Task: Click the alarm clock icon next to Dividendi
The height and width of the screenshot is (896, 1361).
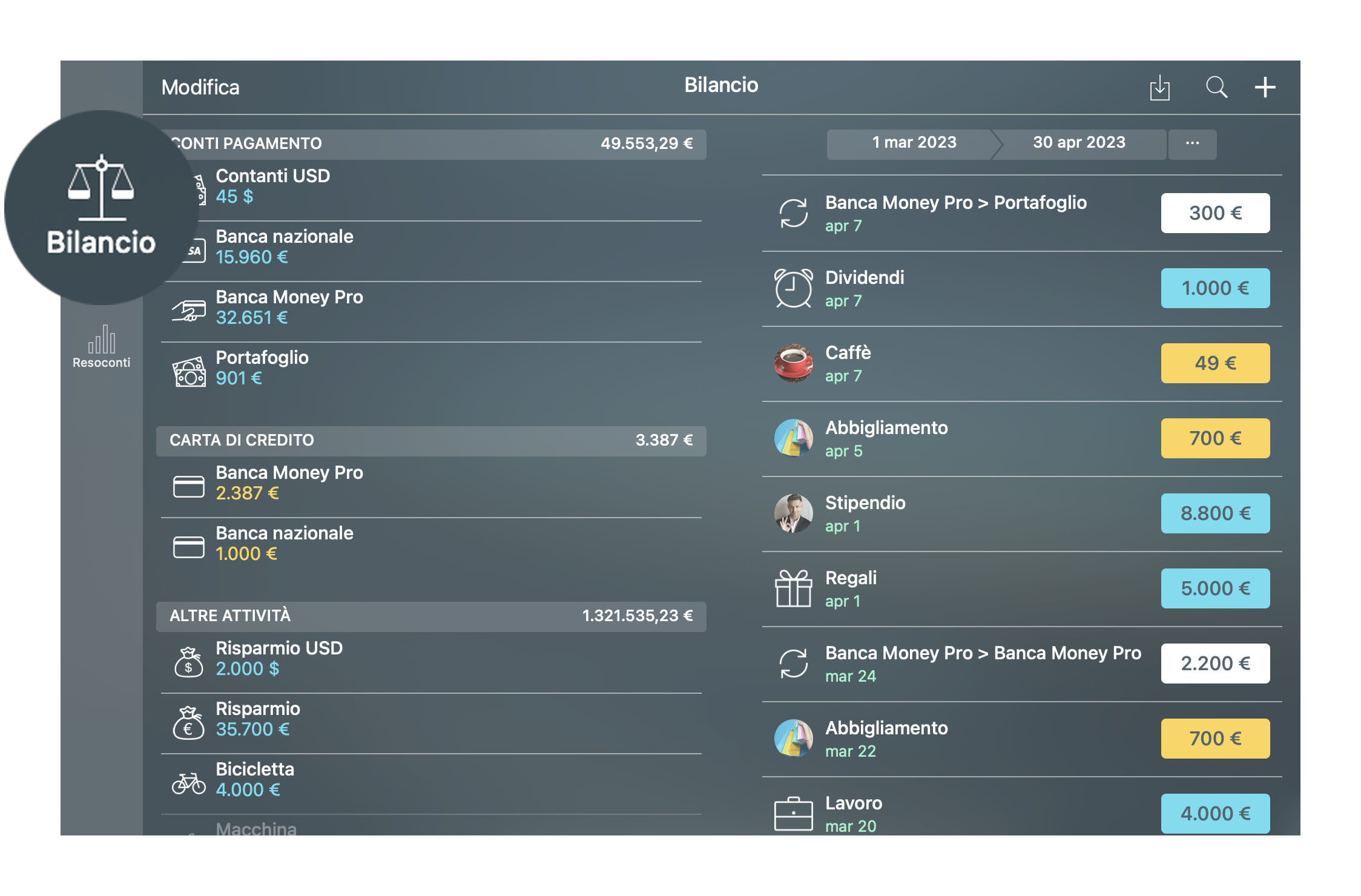Action: (794, 288)
